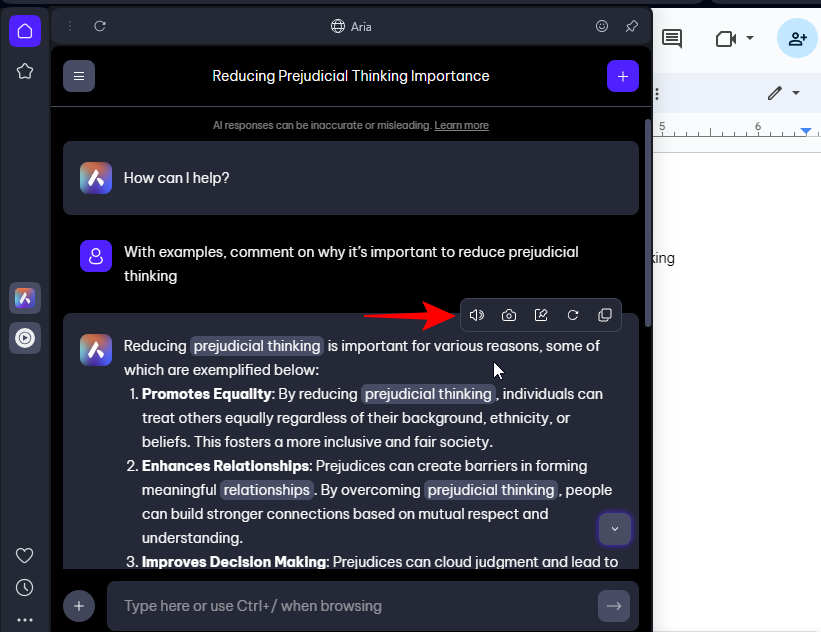The height and width of the screenshot is (632, 821).
Task: Click the read aloud speaker icon
Action: [477, 315]
